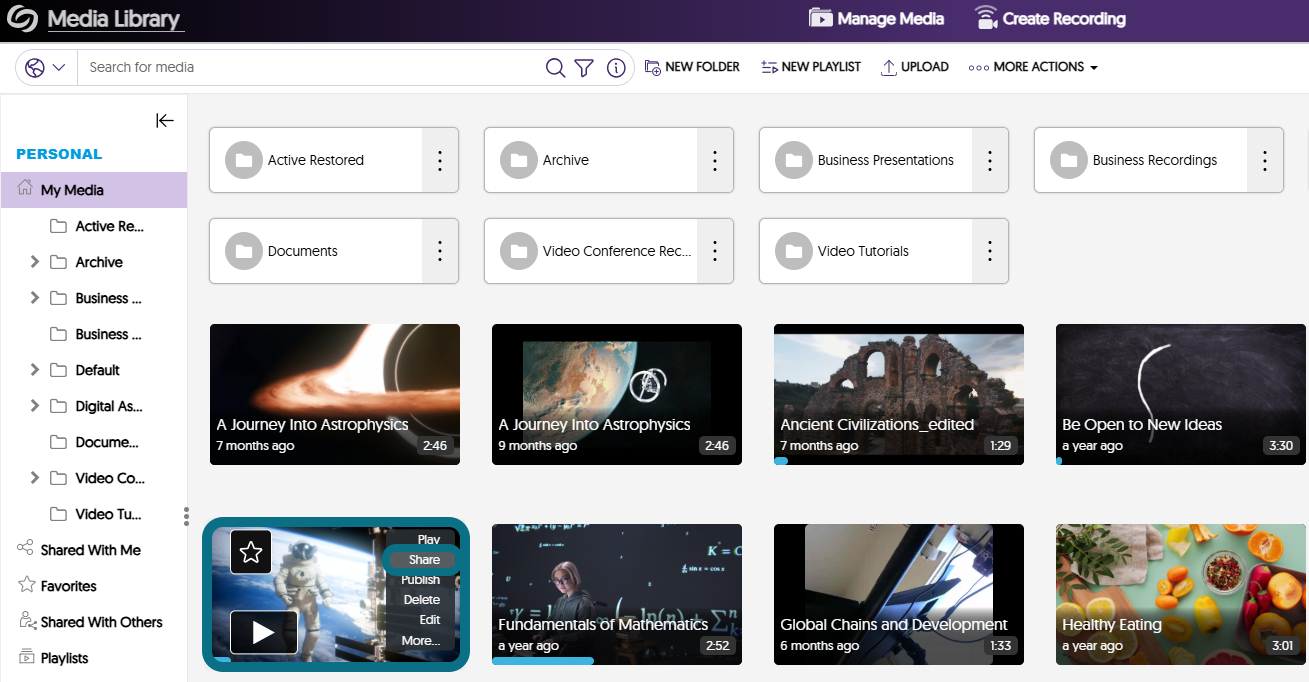
Task: Click Ancient Civilizations_edited watch progress bar
Action: (x=781, y=461)
